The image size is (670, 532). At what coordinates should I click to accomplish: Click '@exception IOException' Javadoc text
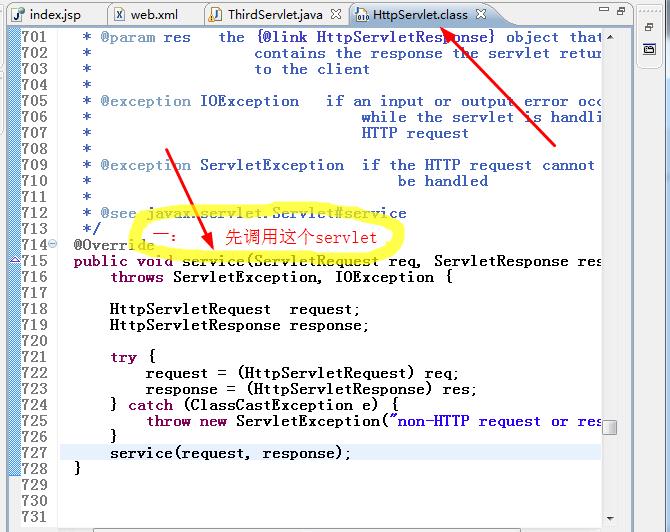coord(200,101)
